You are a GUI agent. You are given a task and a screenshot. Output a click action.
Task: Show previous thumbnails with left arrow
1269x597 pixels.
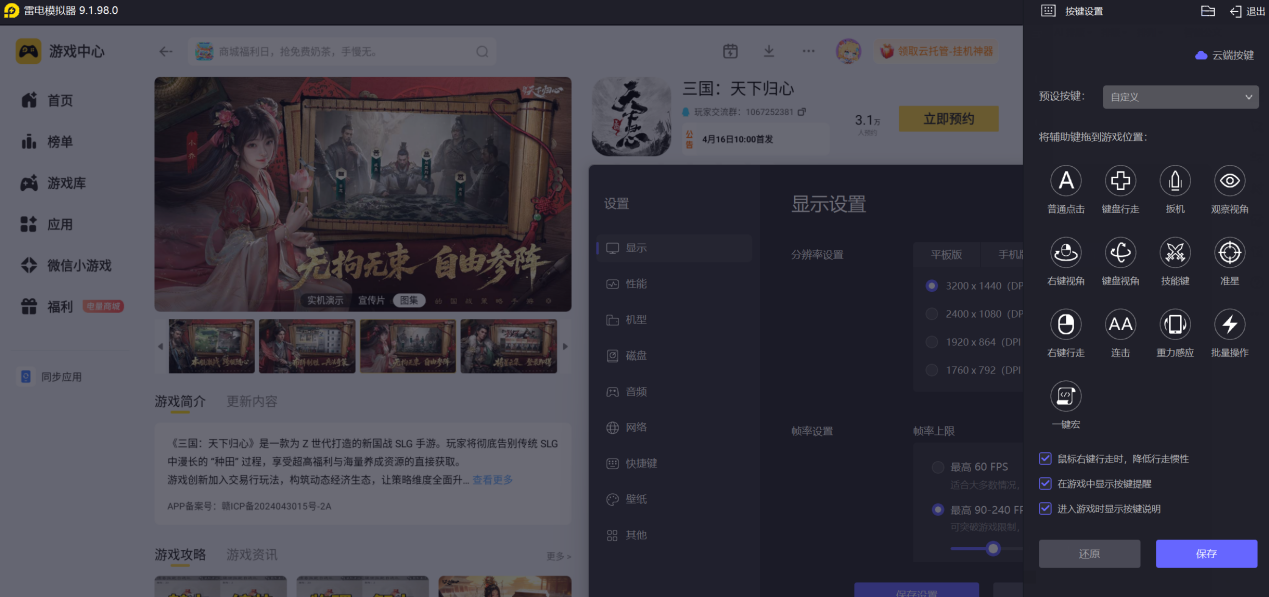click(x=161, y=346)
